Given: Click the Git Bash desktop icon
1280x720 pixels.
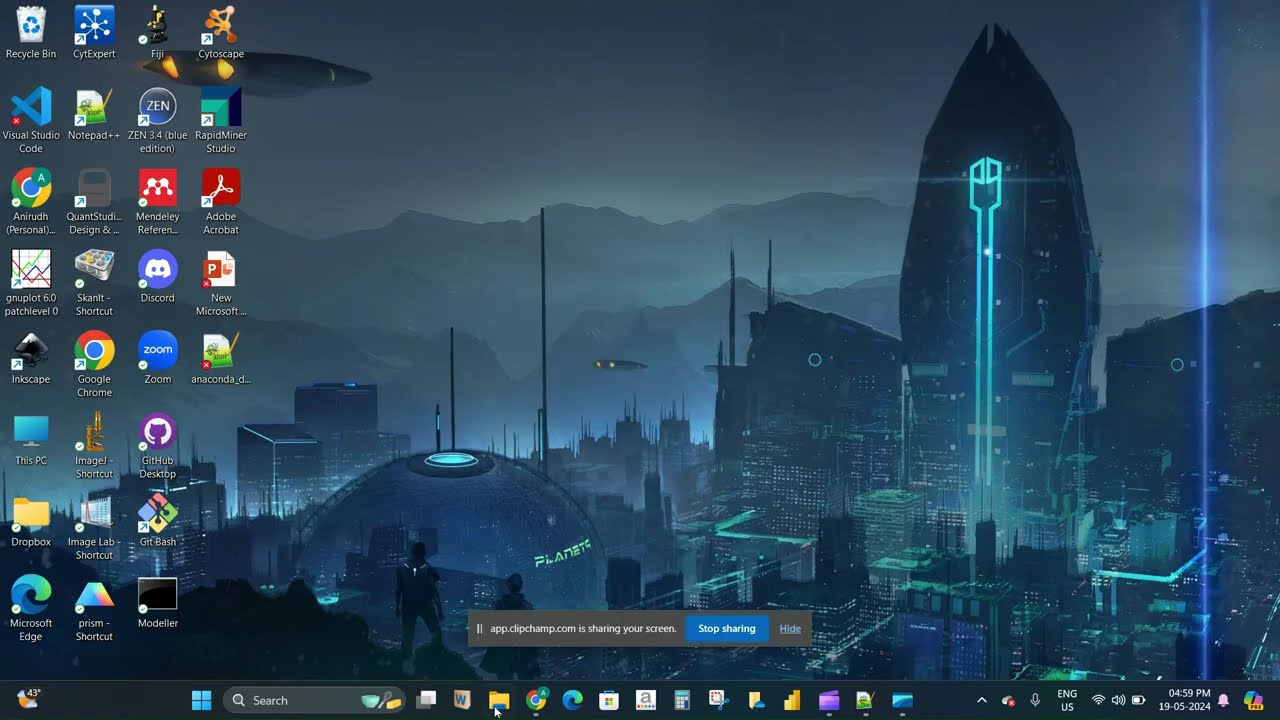Looking at the screenshot, I should [x=158, y=521].
